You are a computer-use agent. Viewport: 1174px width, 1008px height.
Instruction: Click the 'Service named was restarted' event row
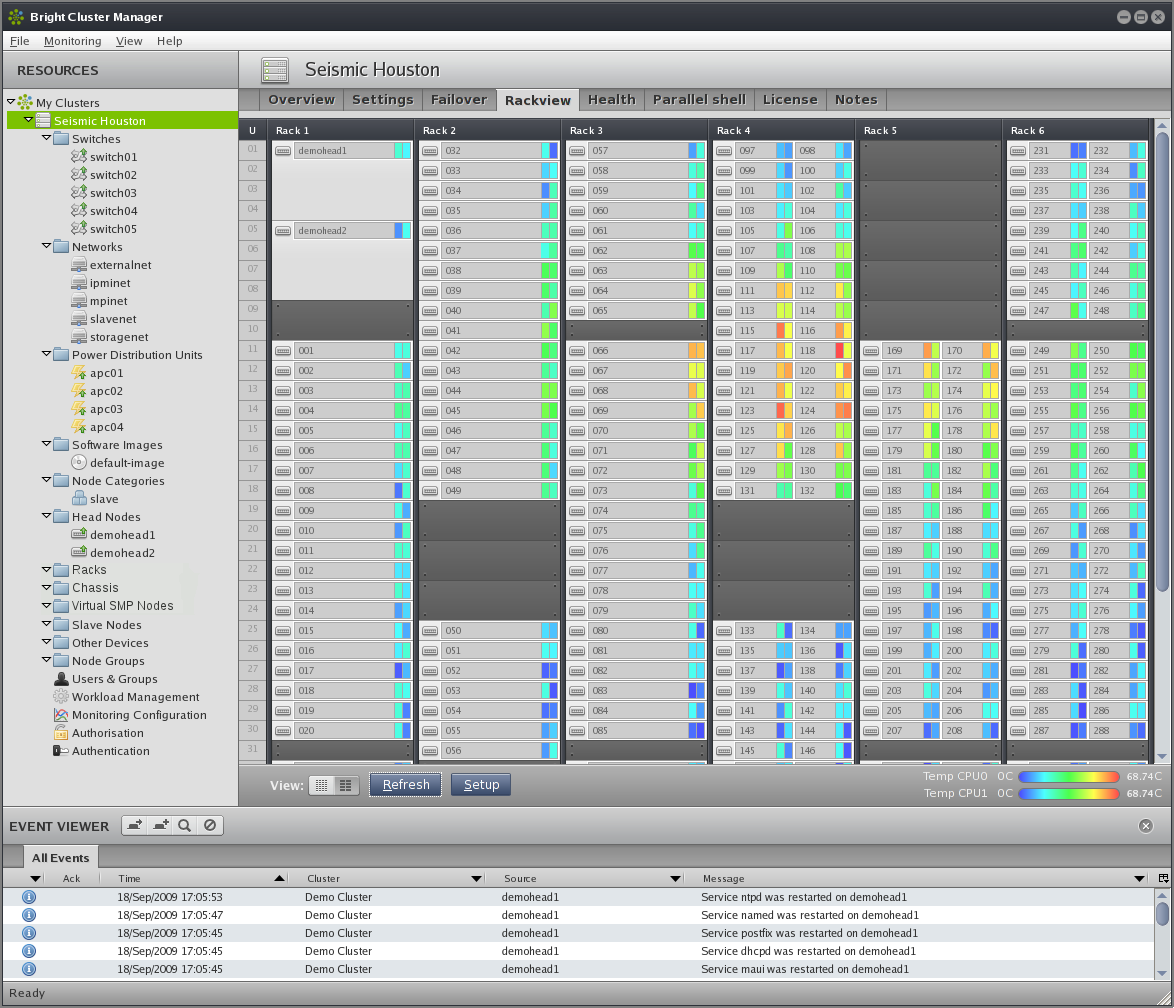point(578,915)
